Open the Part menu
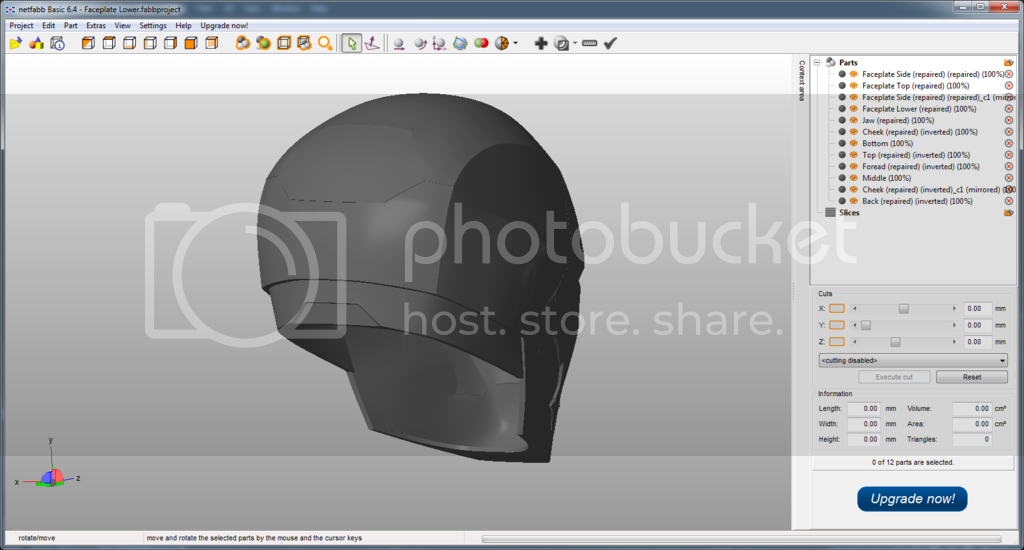 [x=71, y=25]
